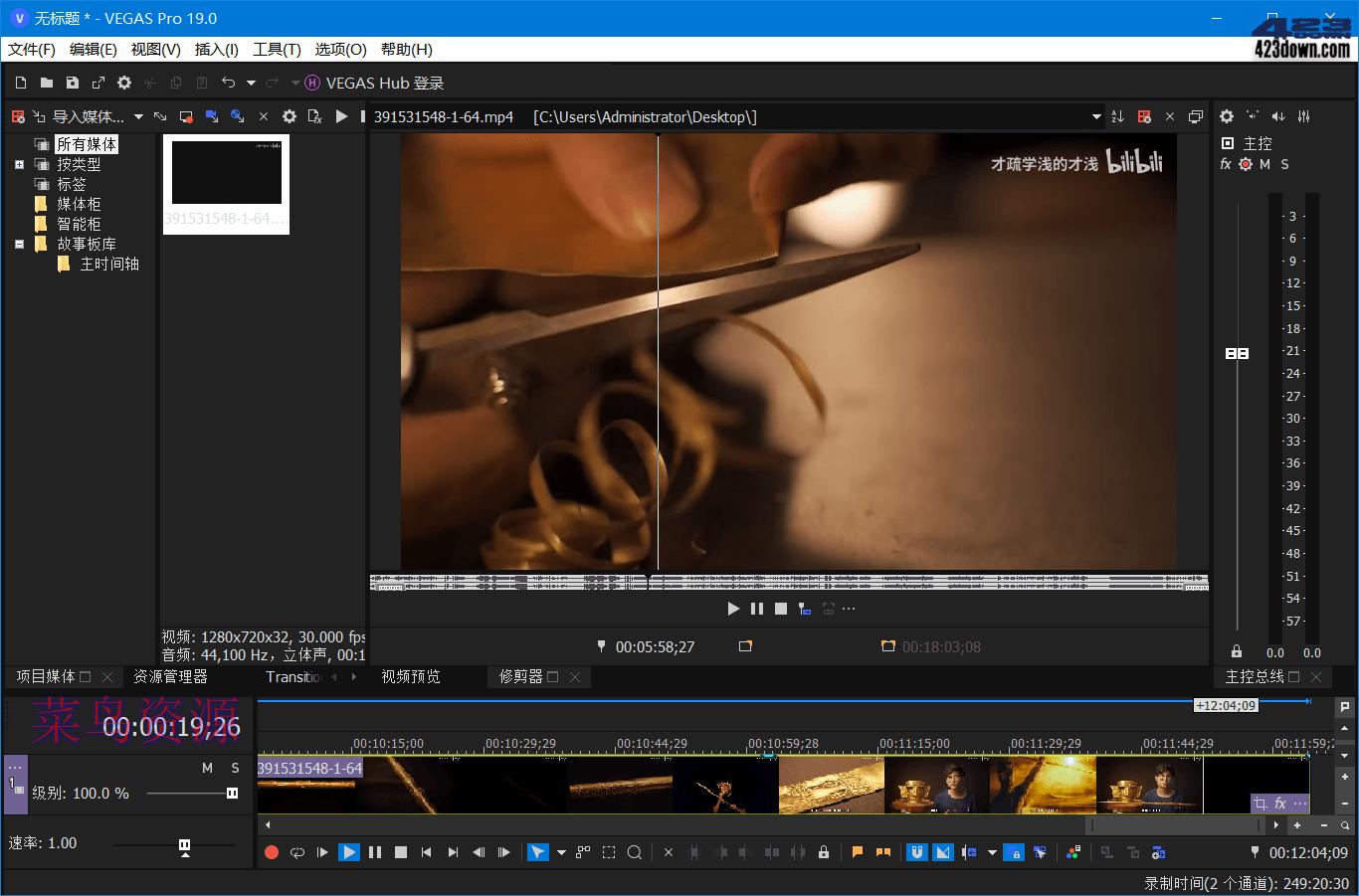Select the Envelope tool in the timeline toolbar

tap(581, 852)
